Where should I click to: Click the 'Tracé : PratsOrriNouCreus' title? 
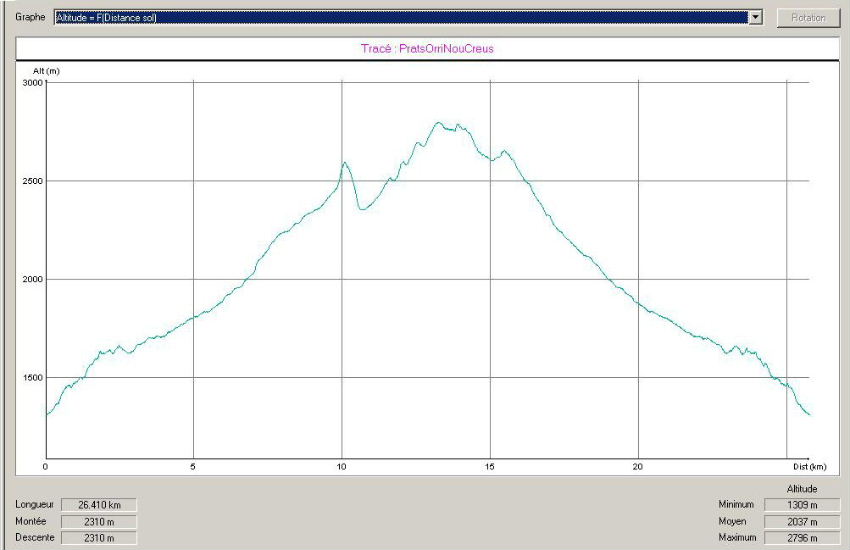pos(427,48)
